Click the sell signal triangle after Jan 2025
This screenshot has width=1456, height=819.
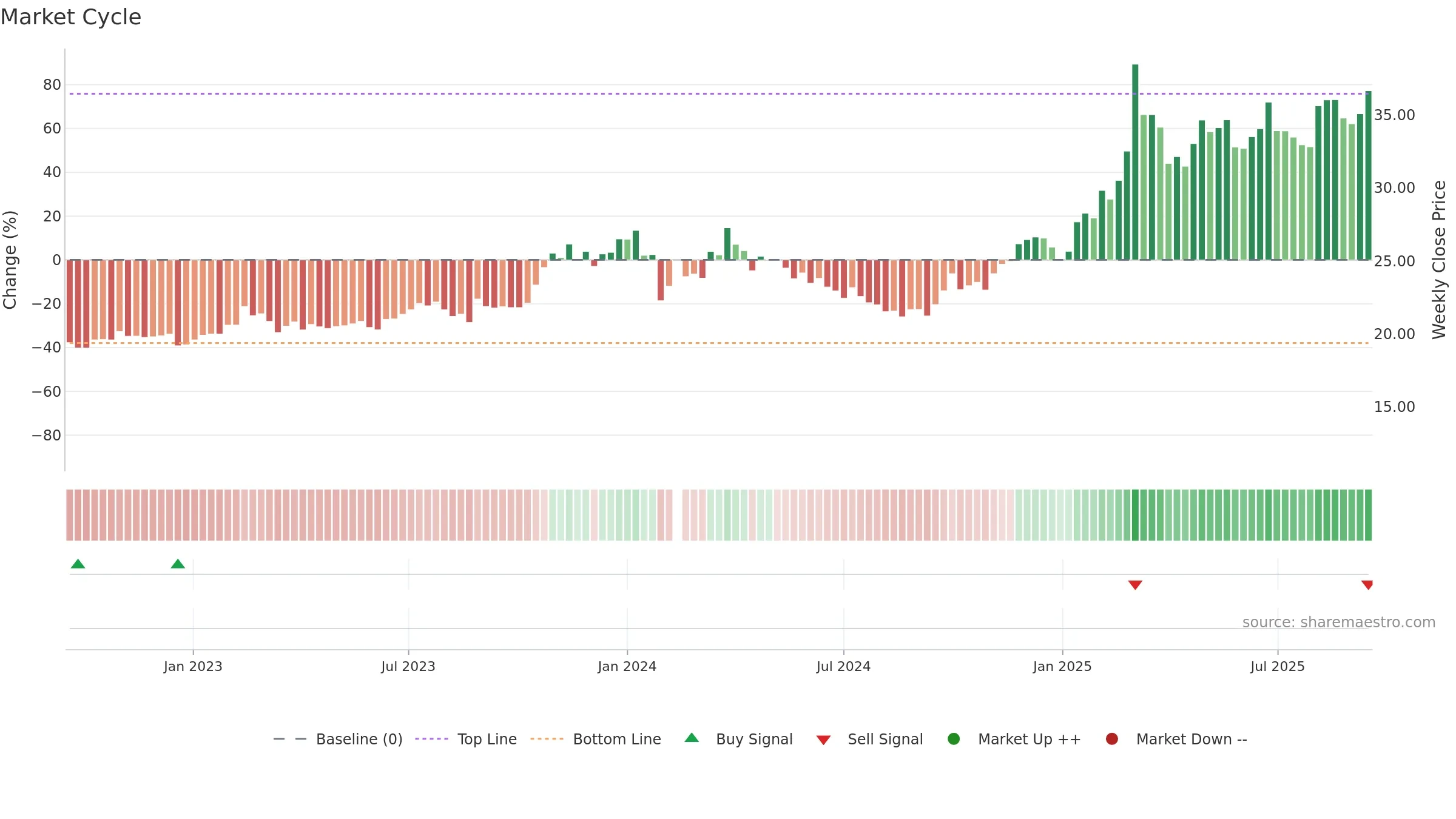coord(1135,585)
